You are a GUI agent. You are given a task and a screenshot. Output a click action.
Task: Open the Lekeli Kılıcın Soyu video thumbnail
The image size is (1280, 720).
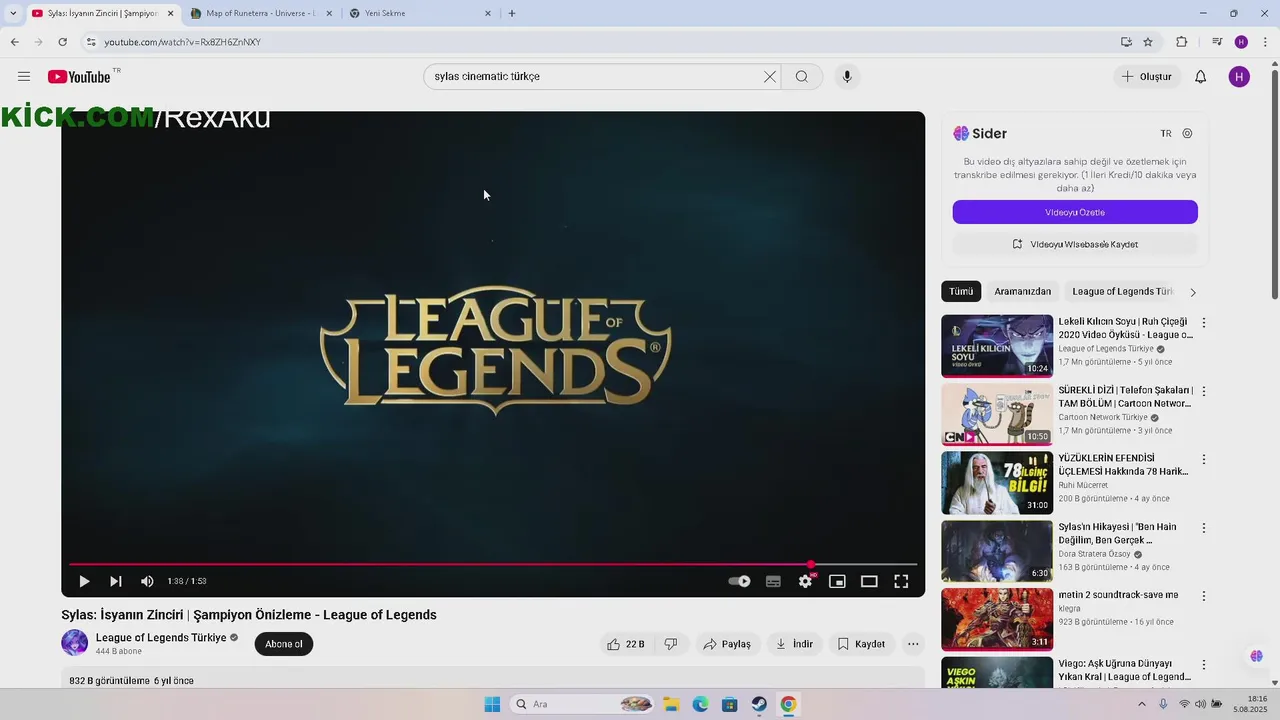(997, 346)
